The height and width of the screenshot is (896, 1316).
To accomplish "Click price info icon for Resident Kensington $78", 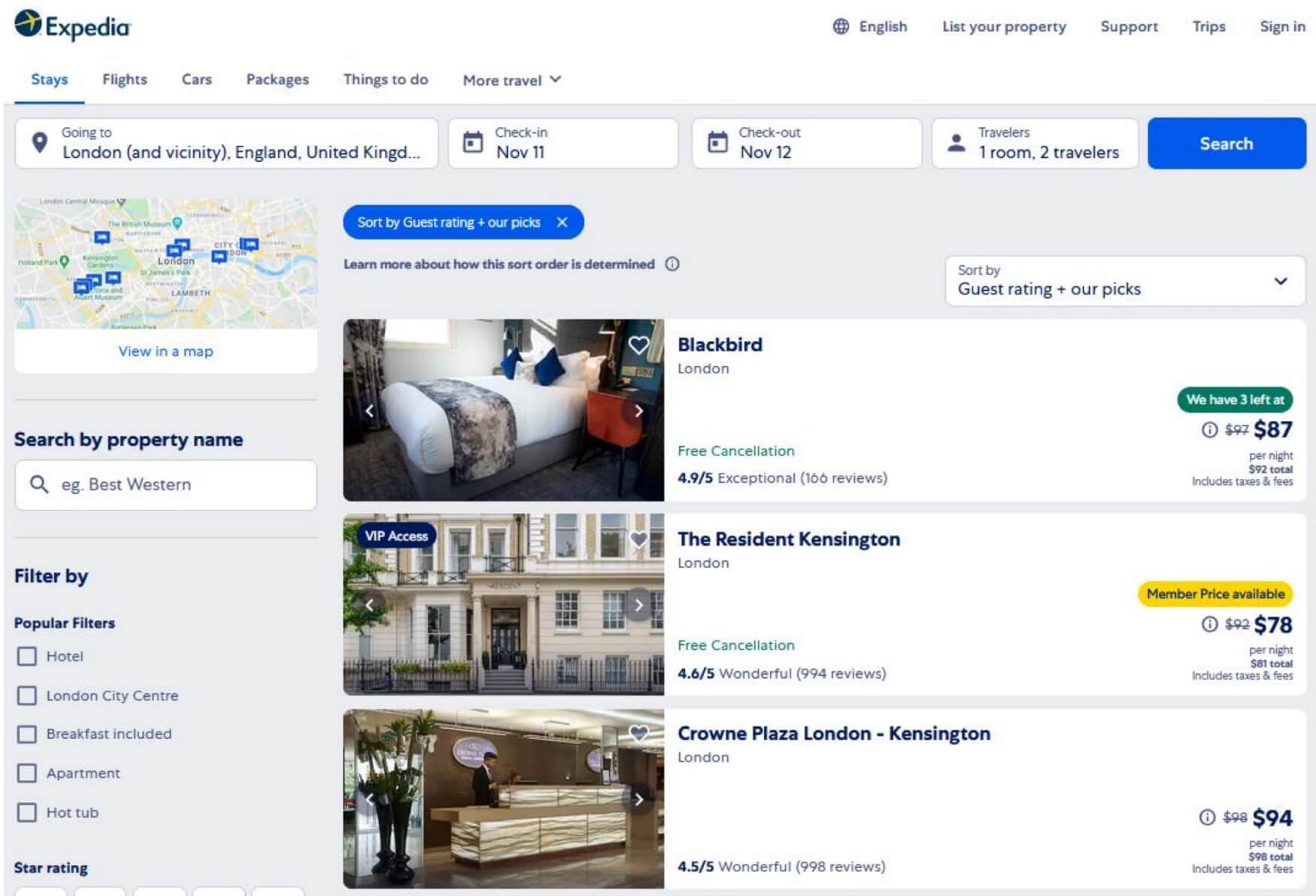I will 1209,625.
